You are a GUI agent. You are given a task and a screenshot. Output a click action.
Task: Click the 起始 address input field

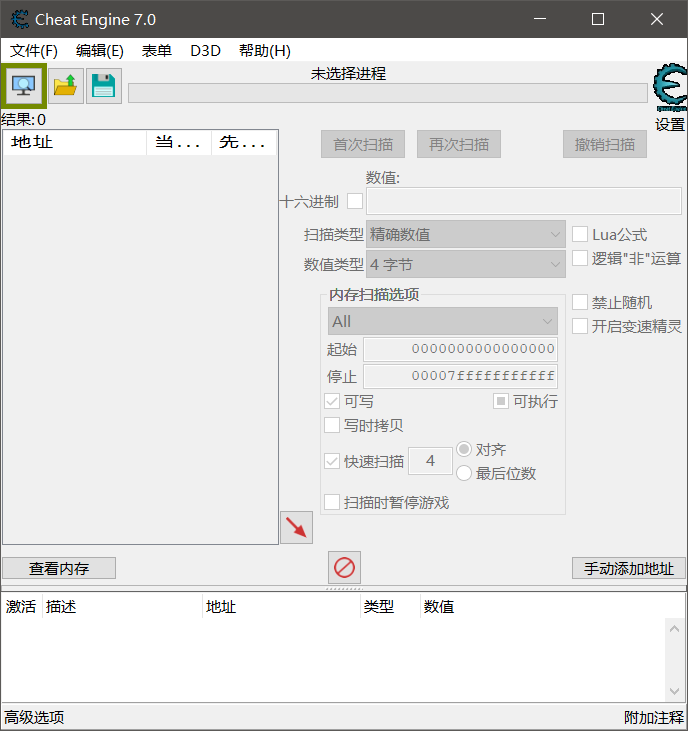click(x=461, y=349)
